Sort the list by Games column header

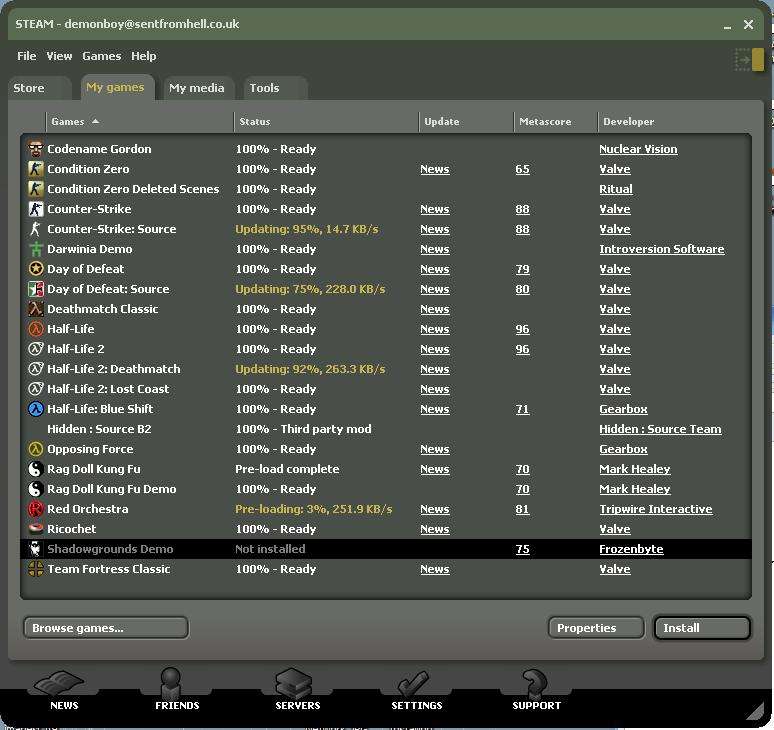(x=68, y=122)
